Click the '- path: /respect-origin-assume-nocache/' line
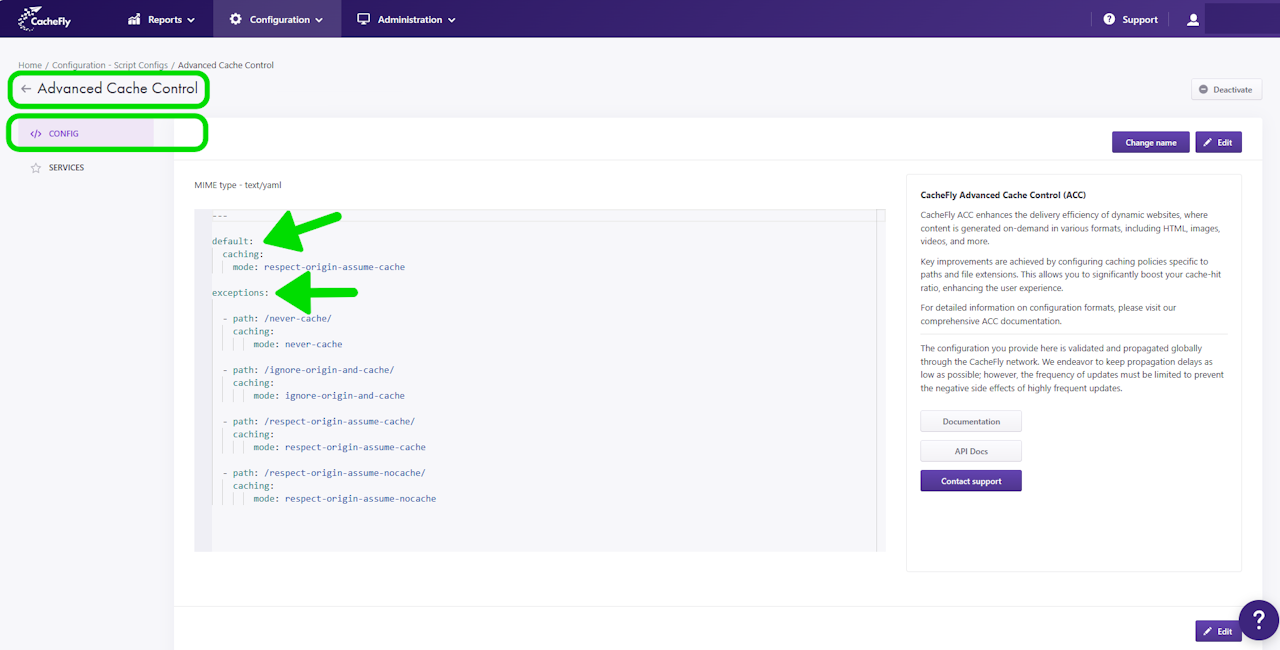Image resolution: width=1280 pixels, height=650 pixels. (324, 473)
